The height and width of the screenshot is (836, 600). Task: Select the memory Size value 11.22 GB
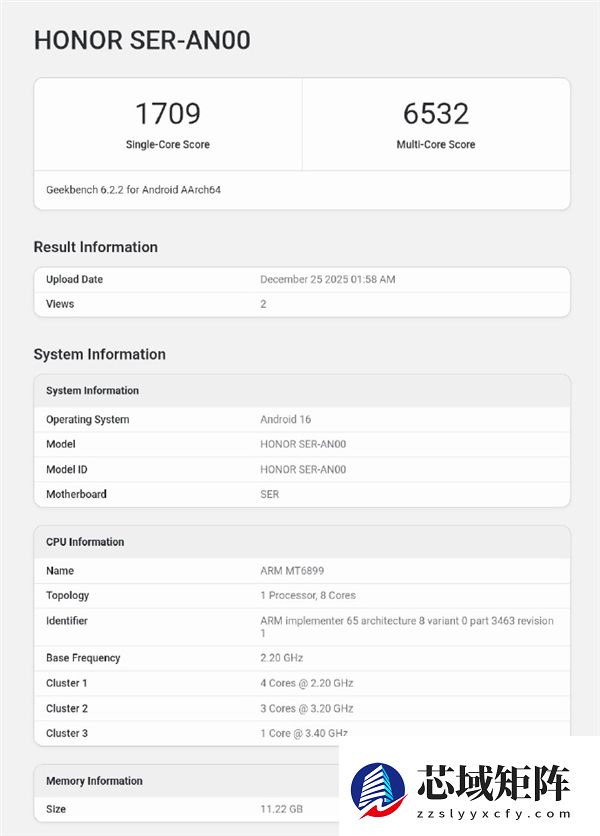(x=281, y=808)
